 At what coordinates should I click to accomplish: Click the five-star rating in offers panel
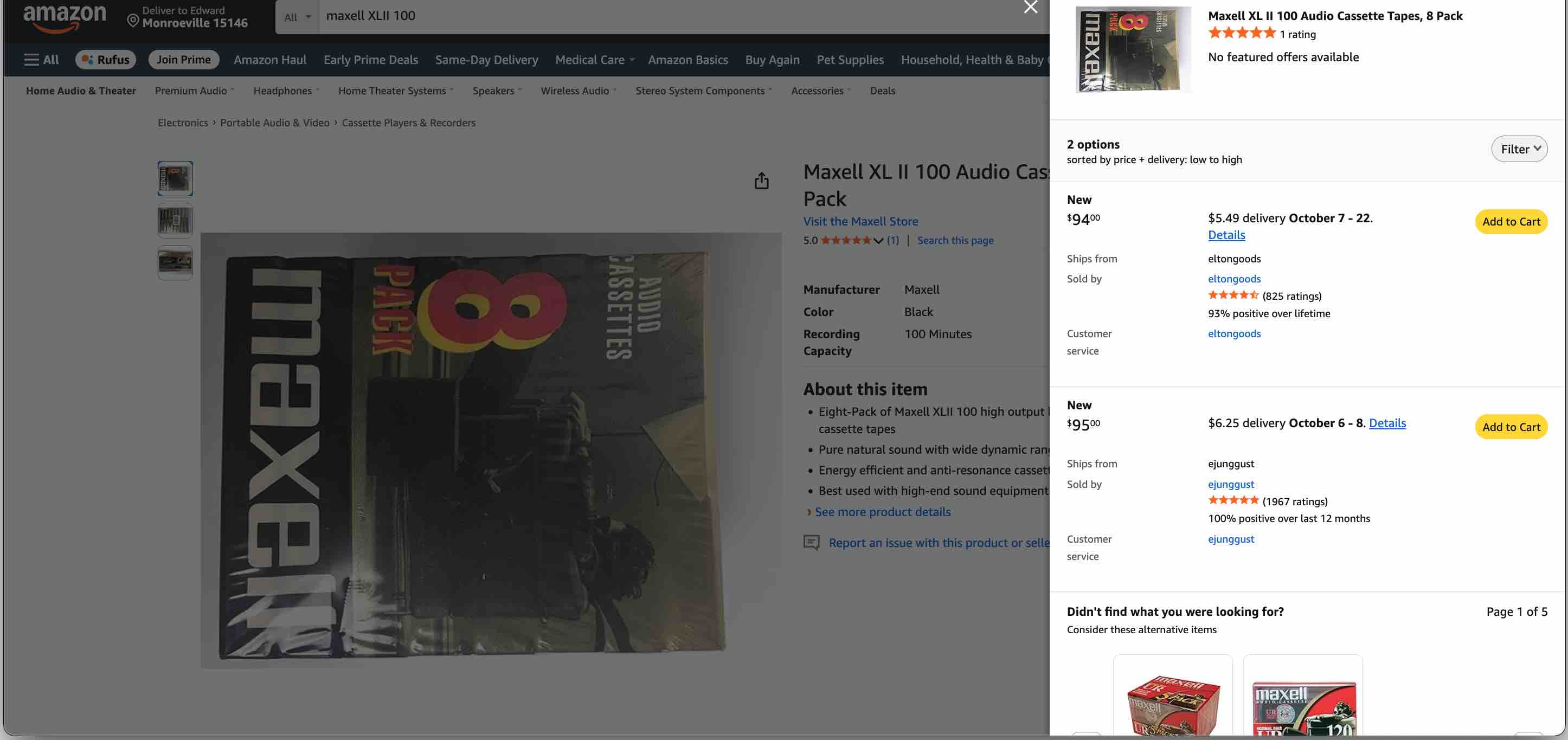[x=1241, y=34]
